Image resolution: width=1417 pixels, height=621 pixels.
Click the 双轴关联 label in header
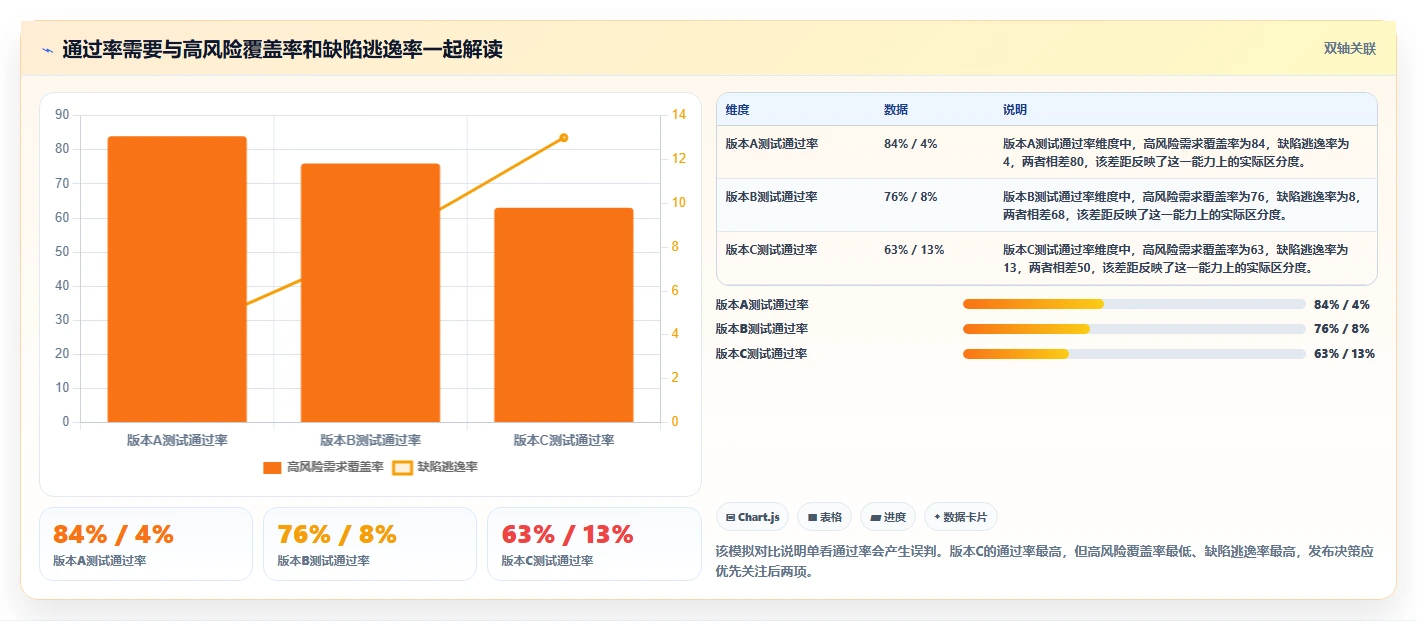1350,49
